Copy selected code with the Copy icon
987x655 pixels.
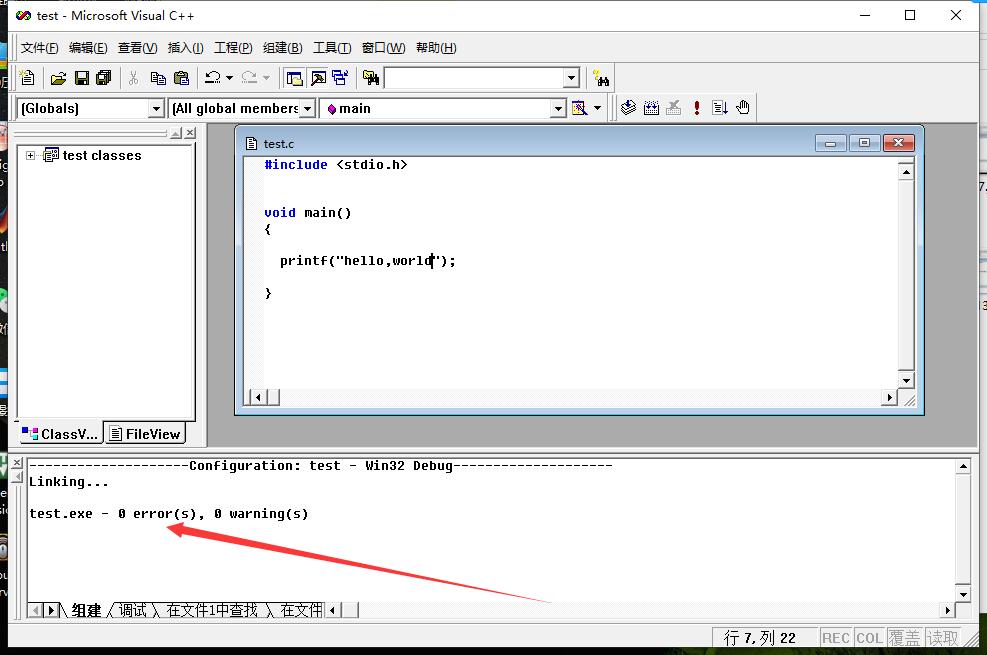[157, 77]
